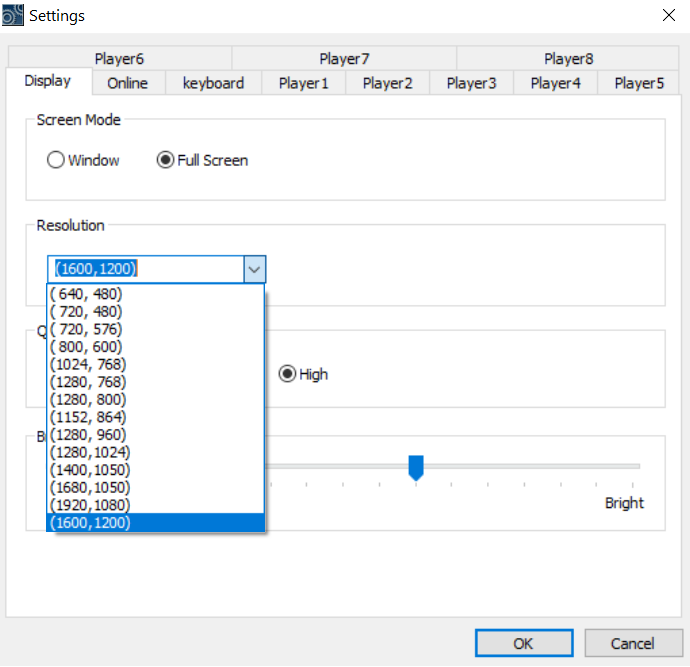
Task: Switch to the Display tab
Action: 48,81
